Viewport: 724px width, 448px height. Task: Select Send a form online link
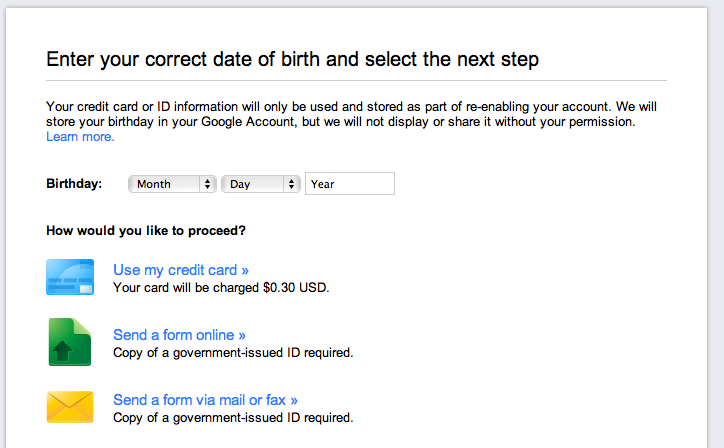(179, 335)
